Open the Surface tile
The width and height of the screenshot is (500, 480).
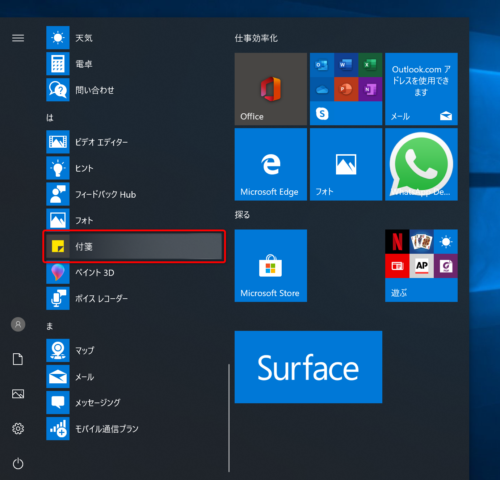click(x=308, y=367)
